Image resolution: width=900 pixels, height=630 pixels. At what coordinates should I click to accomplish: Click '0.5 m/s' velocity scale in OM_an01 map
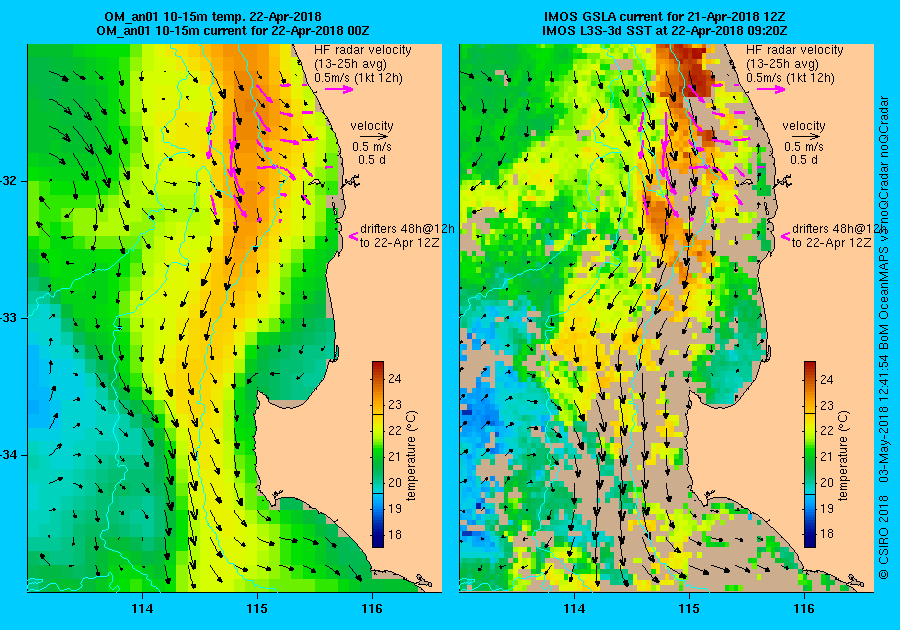[372, 147]
